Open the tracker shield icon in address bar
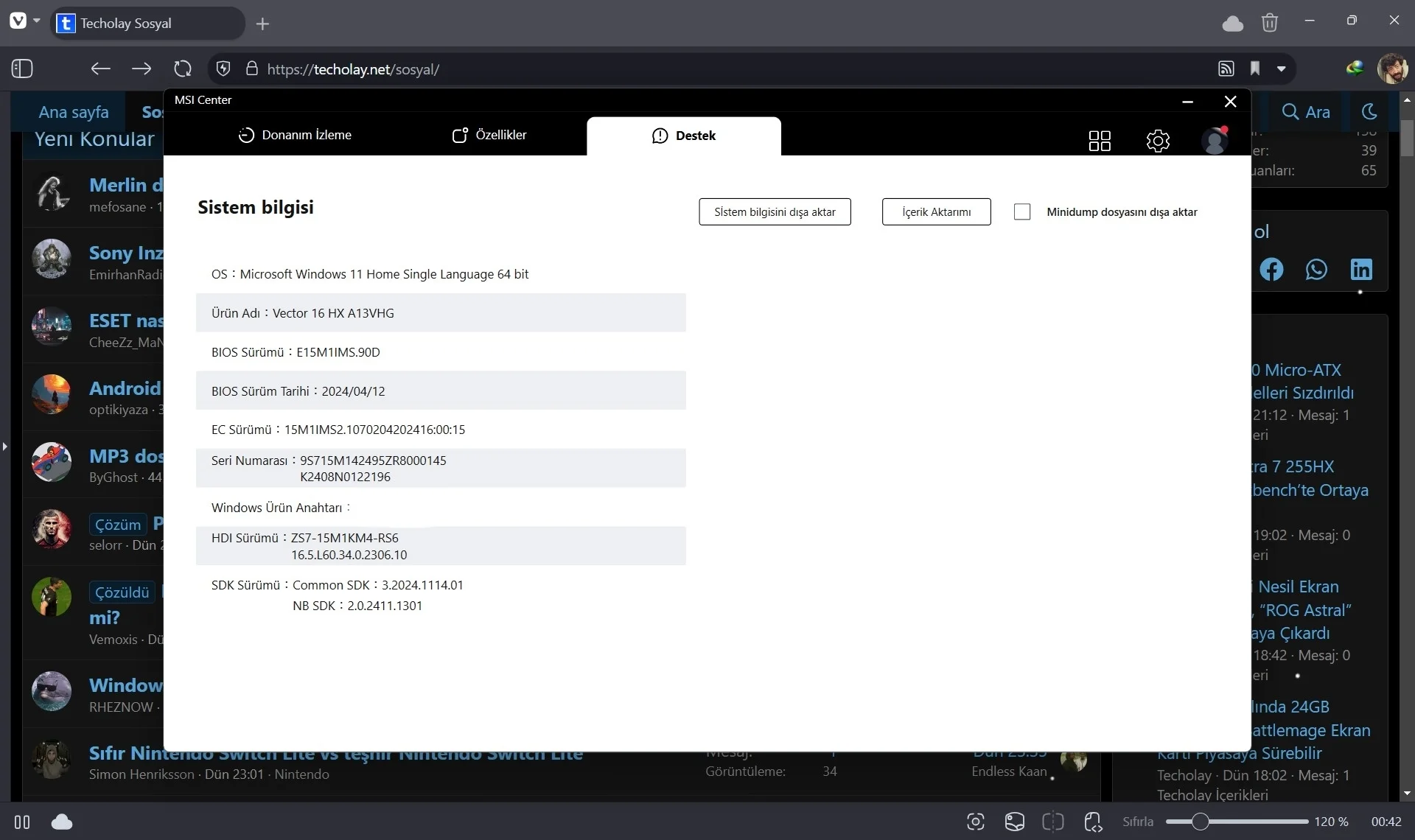 (223, 69)
